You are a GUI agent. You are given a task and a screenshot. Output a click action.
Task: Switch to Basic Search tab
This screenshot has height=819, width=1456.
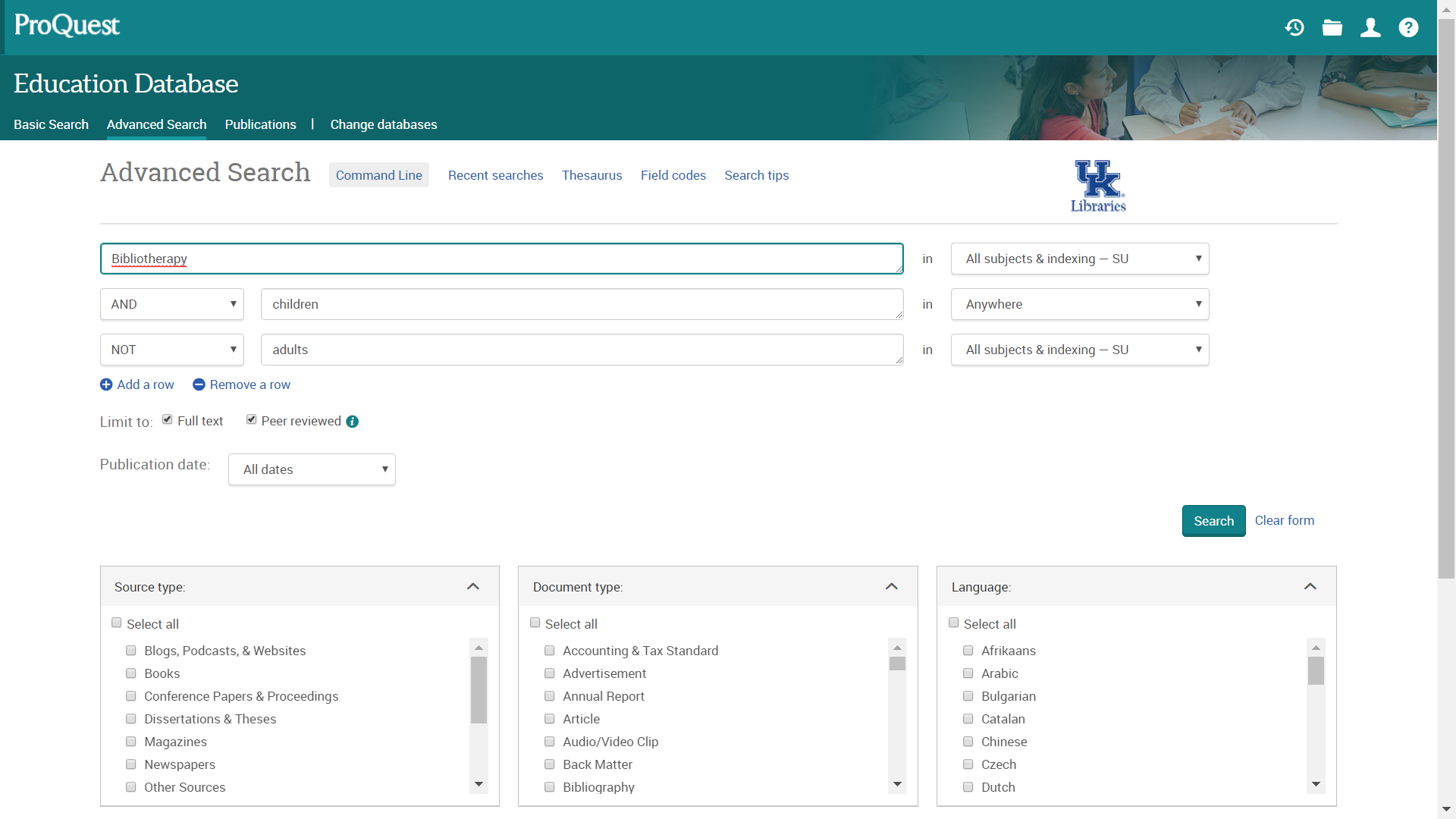pyautogui.click(x=51, y=124)
